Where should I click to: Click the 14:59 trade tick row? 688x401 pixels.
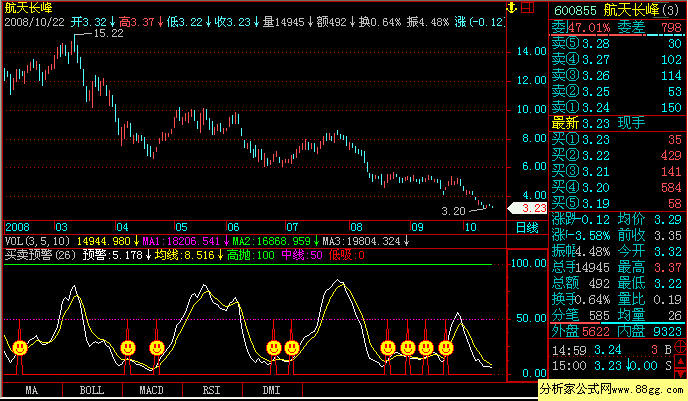click(x=612, y=350)
